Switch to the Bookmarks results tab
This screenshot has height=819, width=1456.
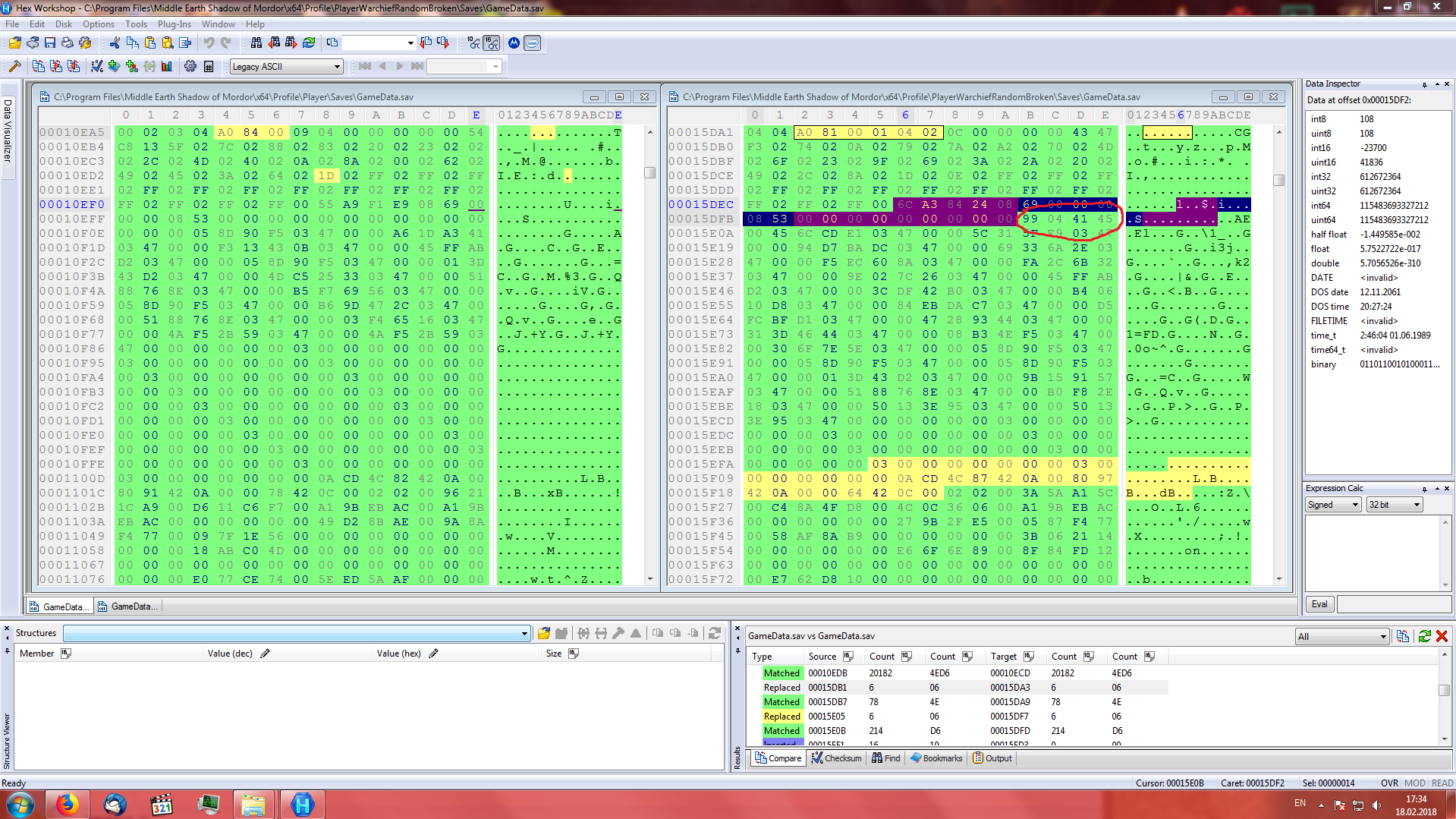pyautogui.click(x=936, y=758)
